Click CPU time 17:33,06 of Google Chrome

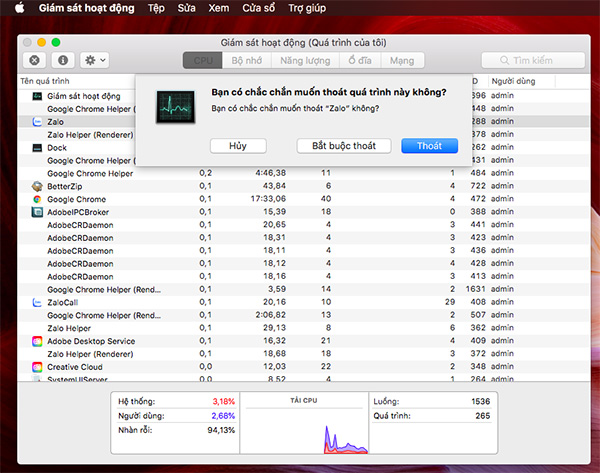[268, 199]
